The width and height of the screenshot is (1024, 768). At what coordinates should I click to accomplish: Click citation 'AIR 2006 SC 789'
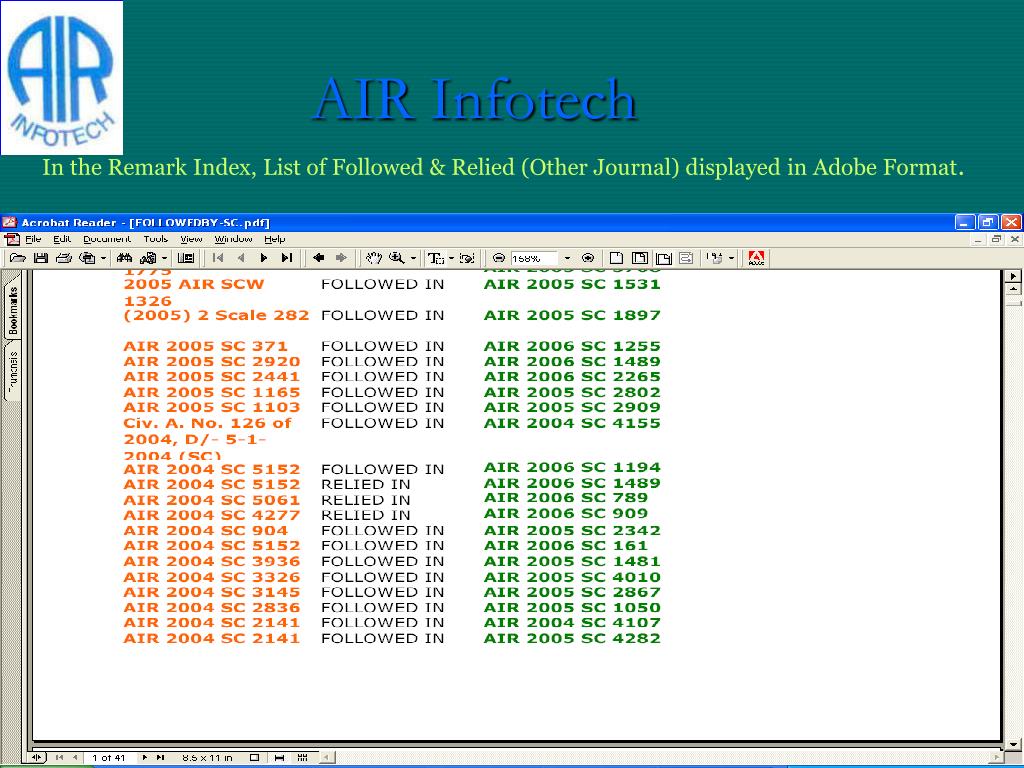point(566,498)
